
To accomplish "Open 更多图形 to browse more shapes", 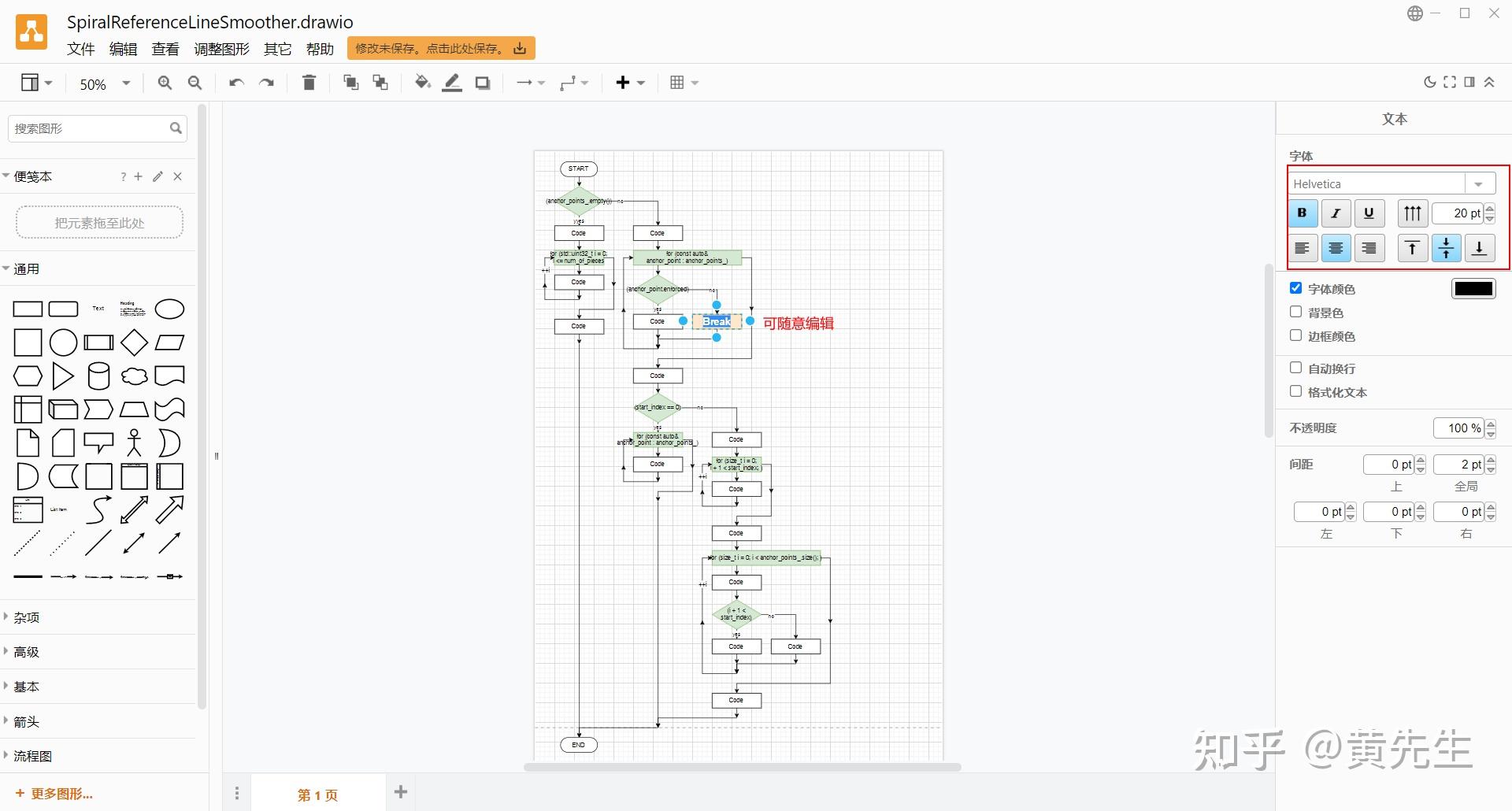I will 54,794.
